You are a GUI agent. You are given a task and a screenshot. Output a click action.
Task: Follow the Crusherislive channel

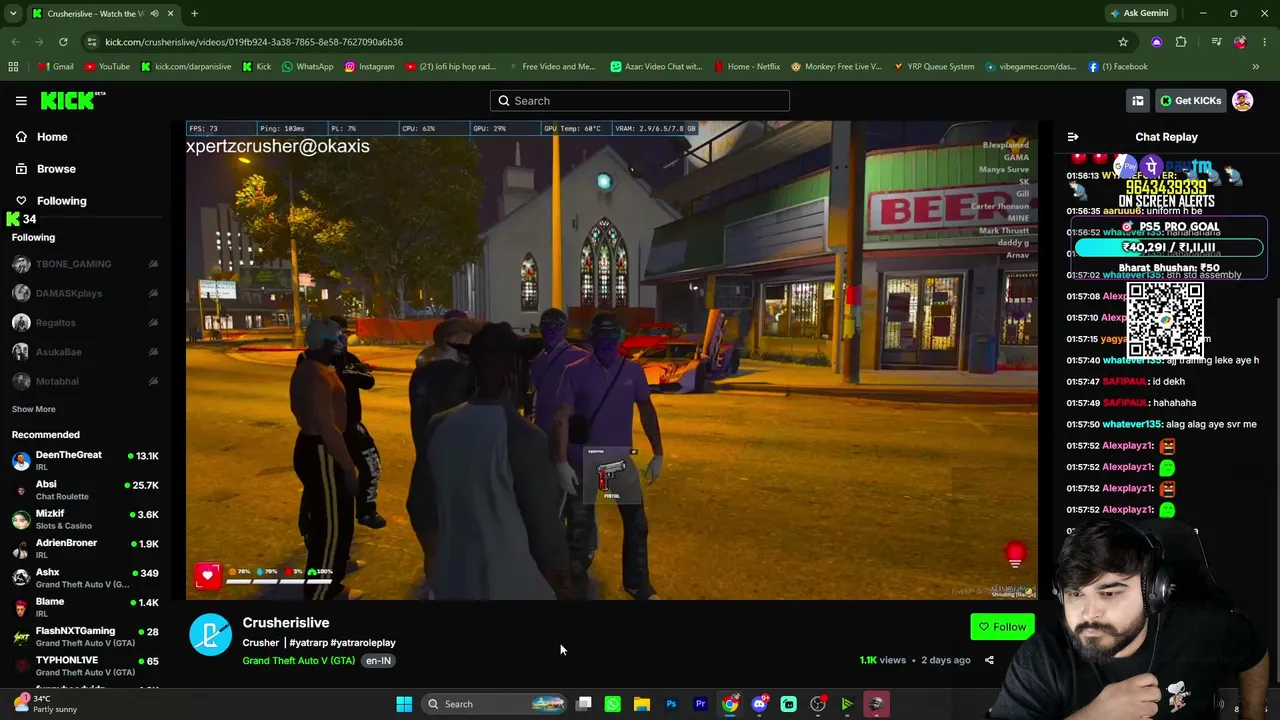[1003, 627]
